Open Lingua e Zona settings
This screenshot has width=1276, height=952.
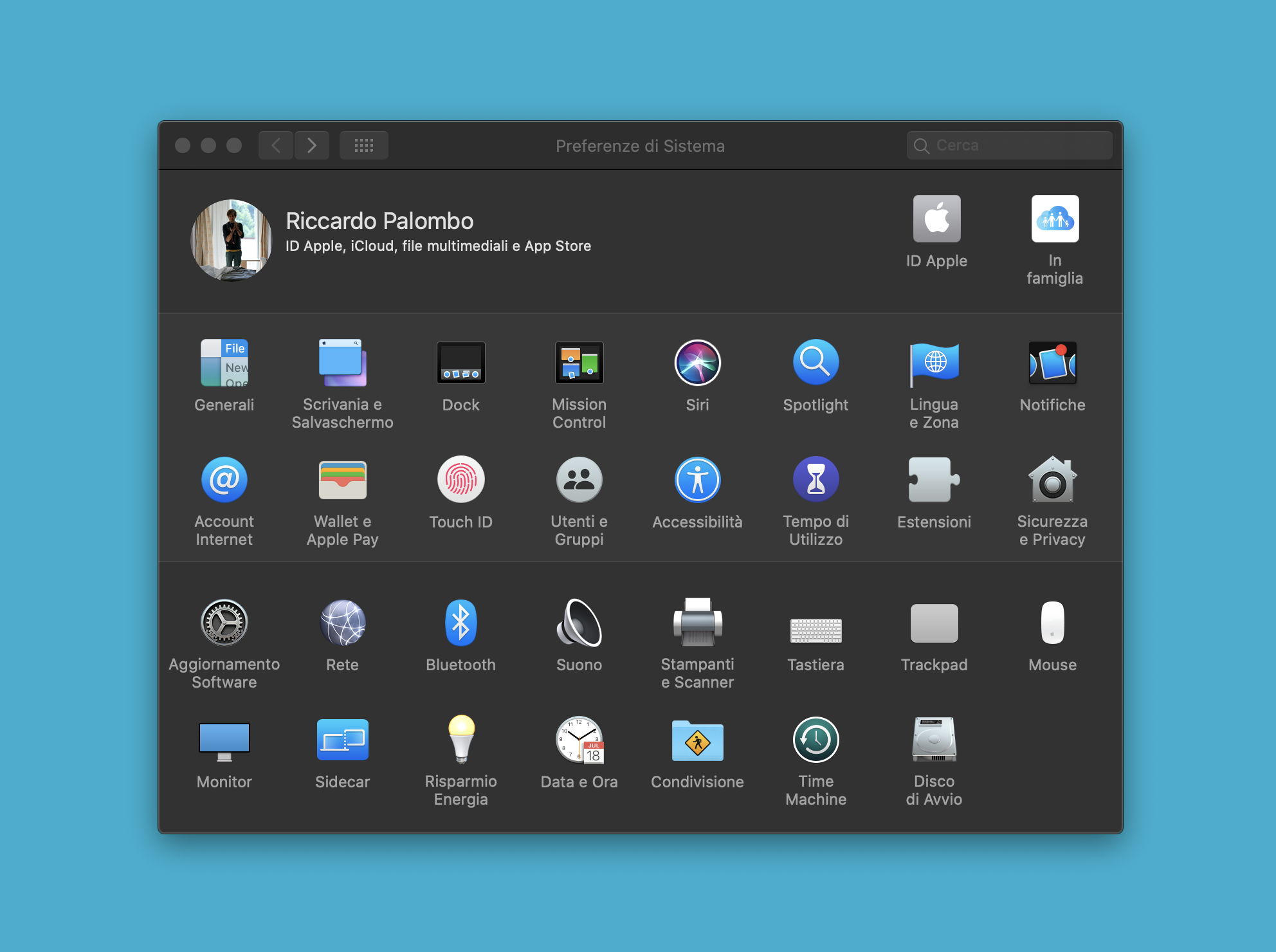click(x=934, y=362)
